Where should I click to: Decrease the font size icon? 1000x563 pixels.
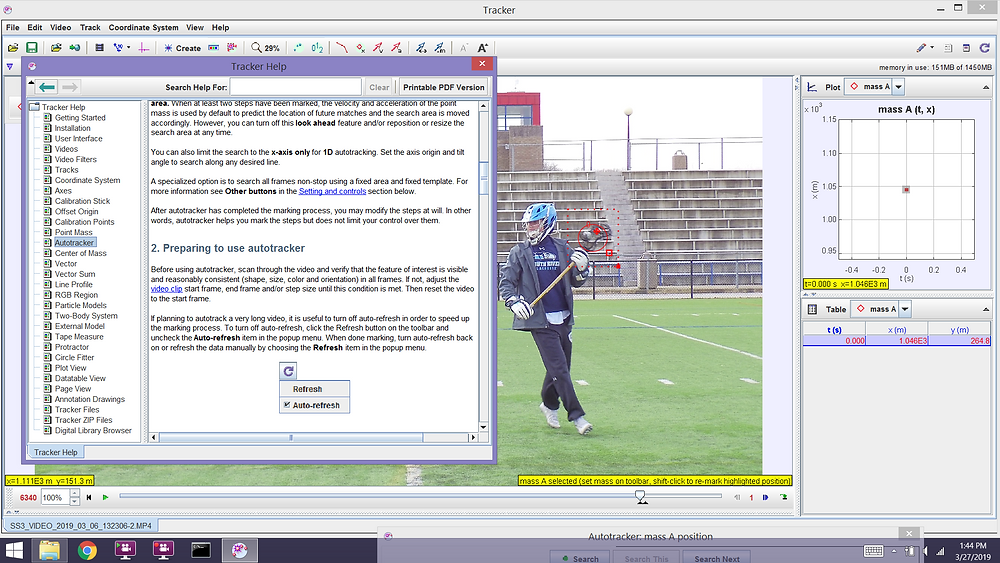tap(464, 48)
